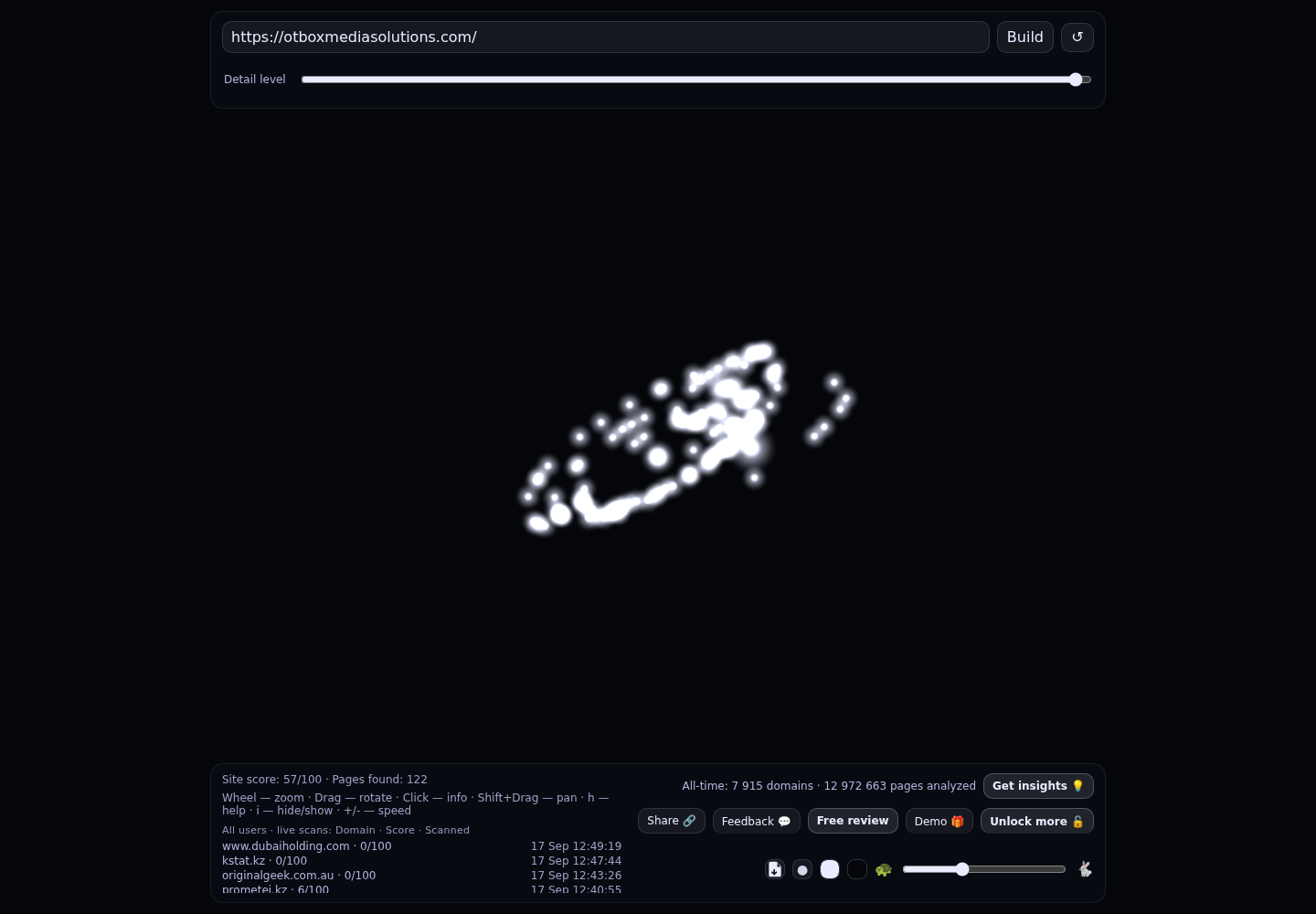Click the Site score 57/100 text
The height and width of the screenshot is (914, 1316).
tap(271, 780)
